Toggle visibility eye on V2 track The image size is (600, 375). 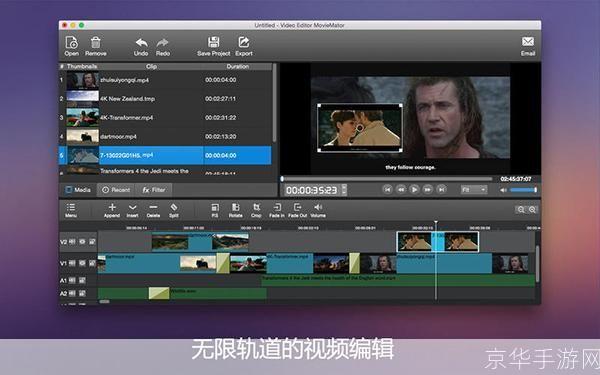point(82,242)
